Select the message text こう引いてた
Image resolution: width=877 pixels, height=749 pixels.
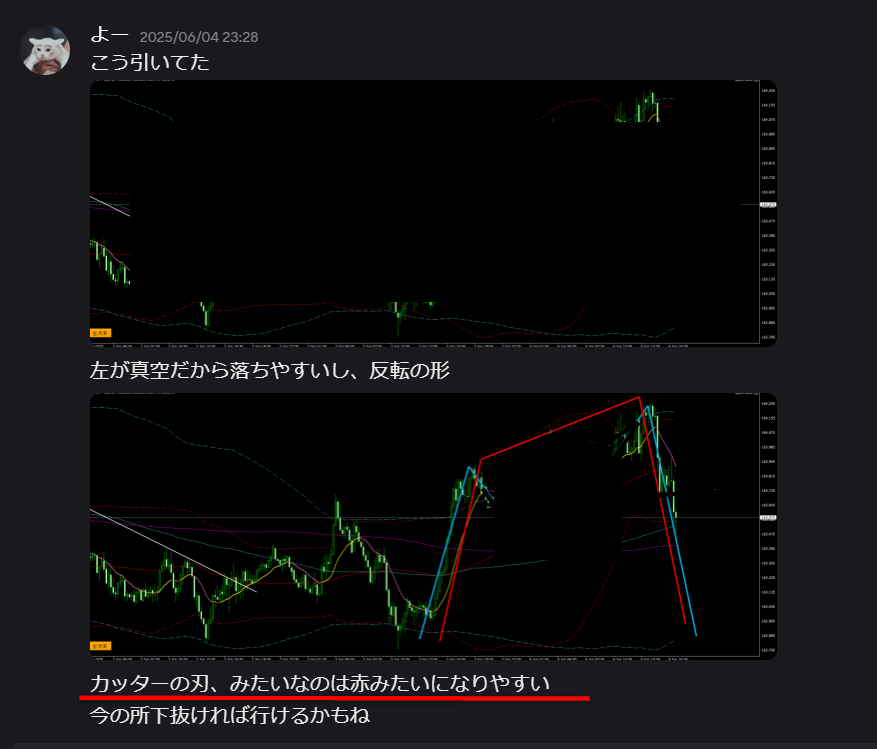coord(150,62)
